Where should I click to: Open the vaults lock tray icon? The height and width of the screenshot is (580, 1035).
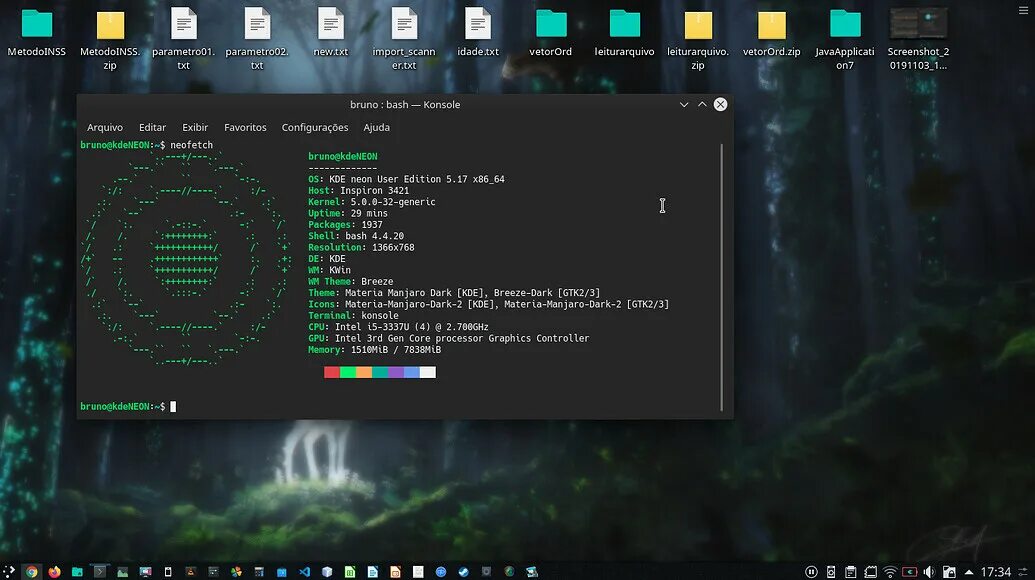point(949,571)
